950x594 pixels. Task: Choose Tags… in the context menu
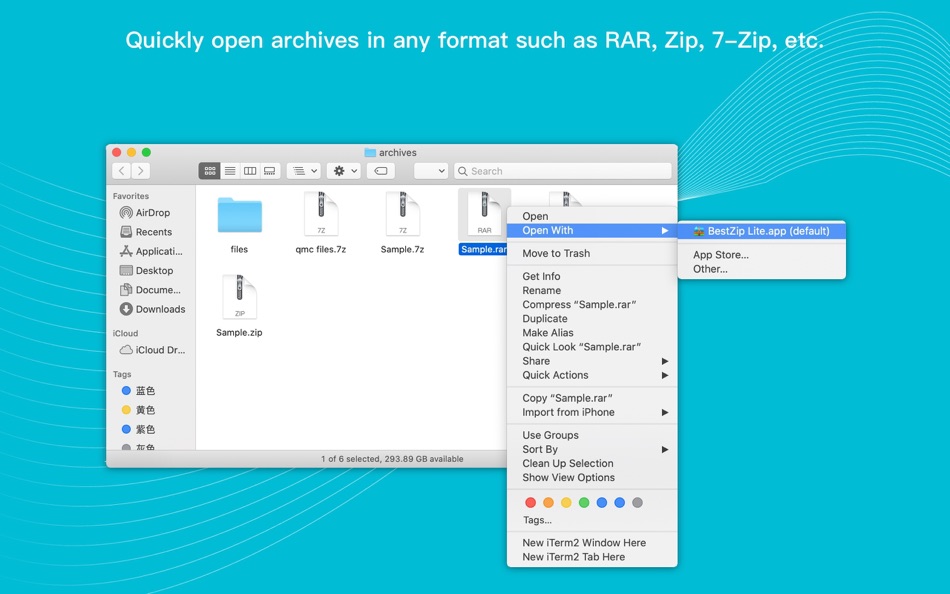tap(592, 520)
